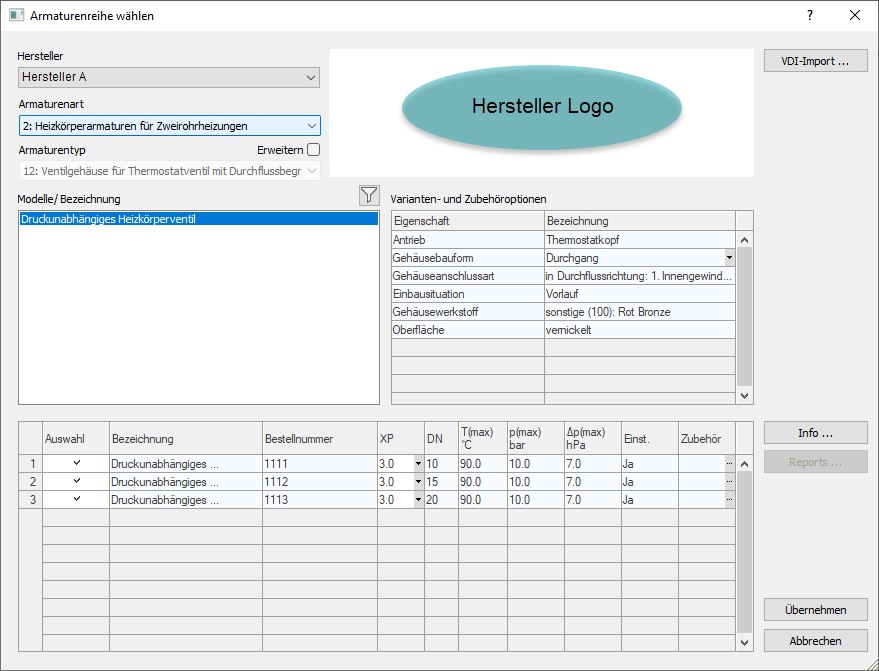
Task: Click the Einst. Ja cell in row 1
Action: point(650,464)
